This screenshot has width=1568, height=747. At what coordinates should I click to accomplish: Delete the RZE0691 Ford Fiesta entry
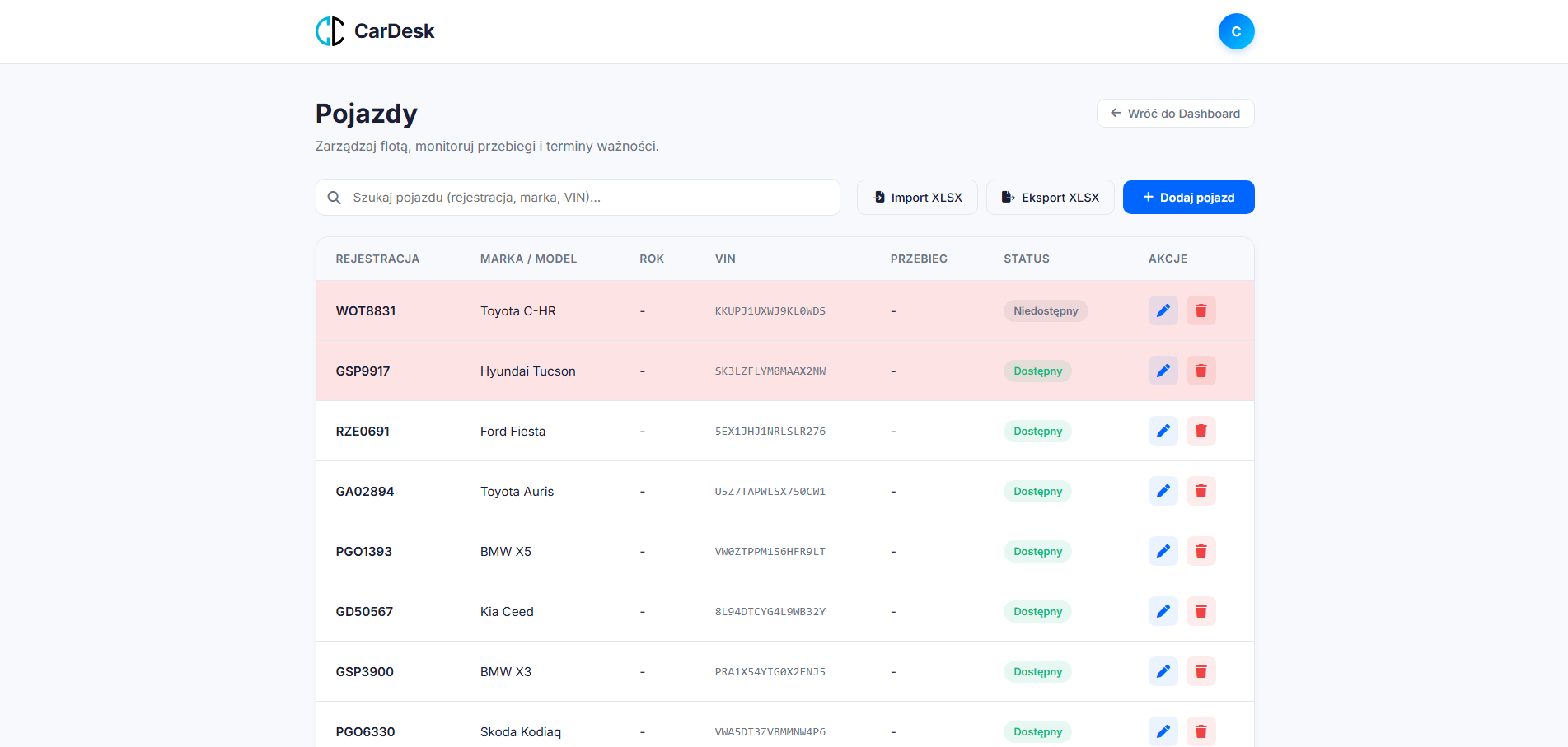1201,431
